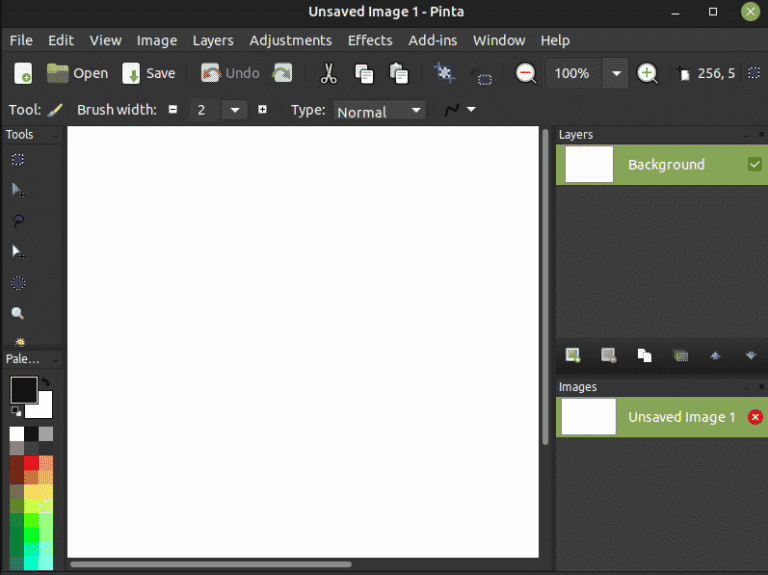This screenshot has width=768, height=575.
Task: Open the zoom percentage dropdown
Action: [x=616, y=73]
